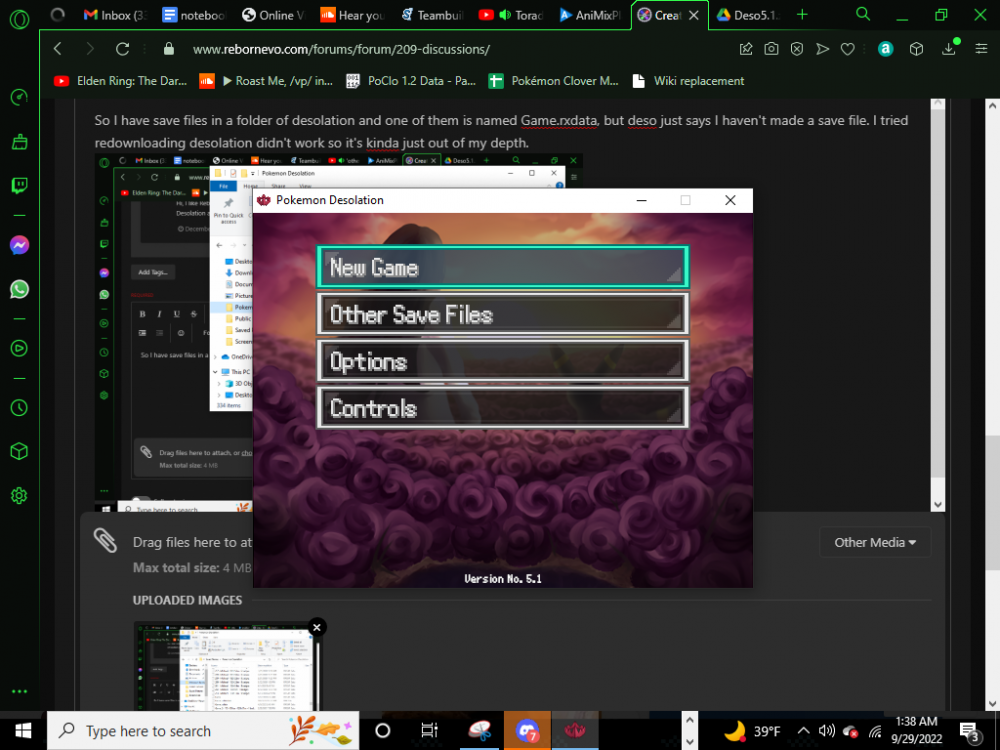The height and width of the screenshot is (750, 1000).
Task: Open WhatsApp in the sidebar
Action: click(x=19, y=289)
